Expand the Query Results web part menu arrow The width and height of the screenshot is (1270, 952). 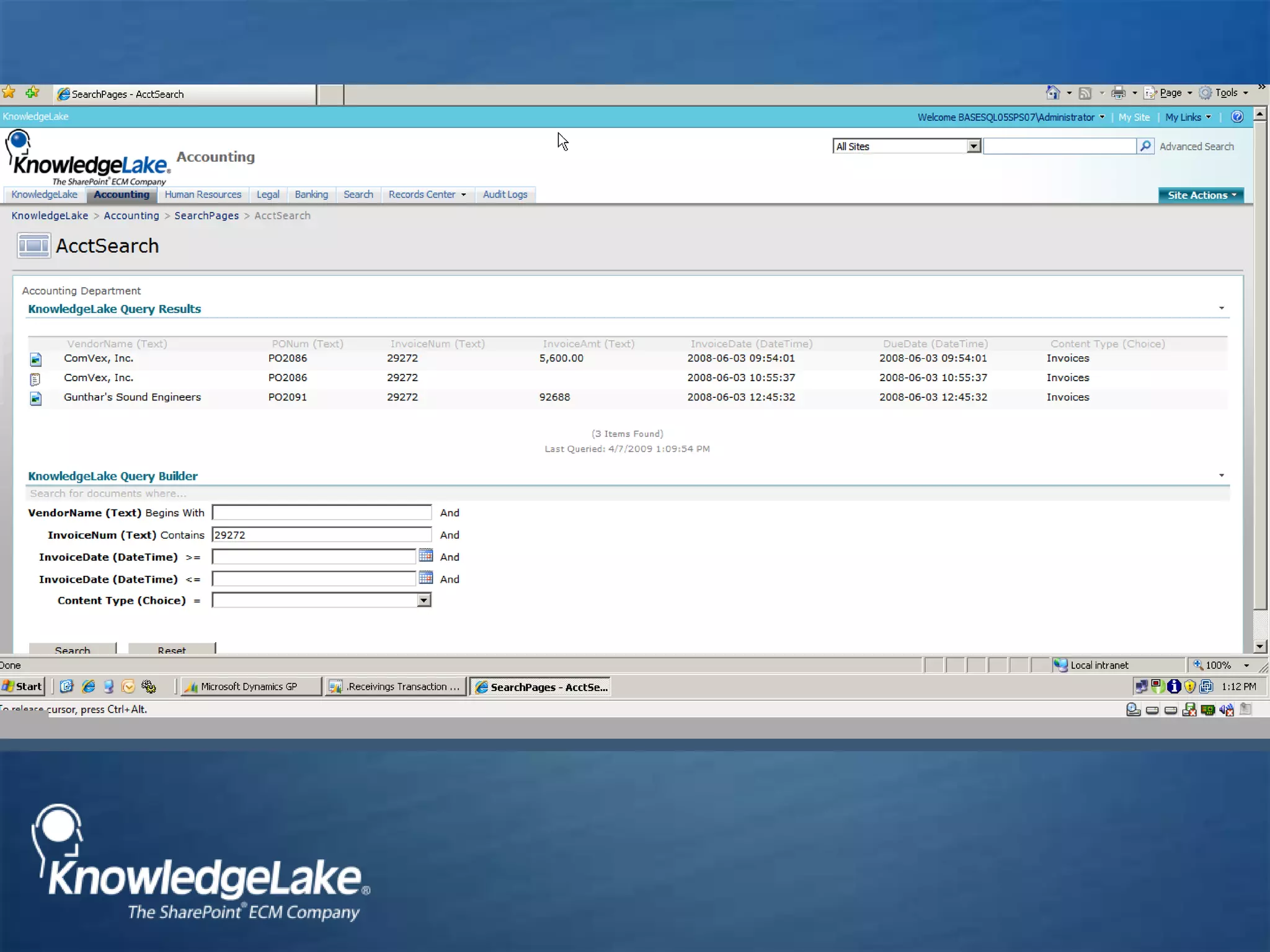coord(1221,308)
